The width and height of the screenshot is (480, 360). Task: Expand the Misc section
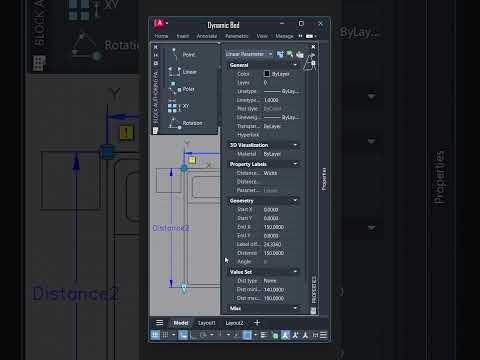(295, 308)
